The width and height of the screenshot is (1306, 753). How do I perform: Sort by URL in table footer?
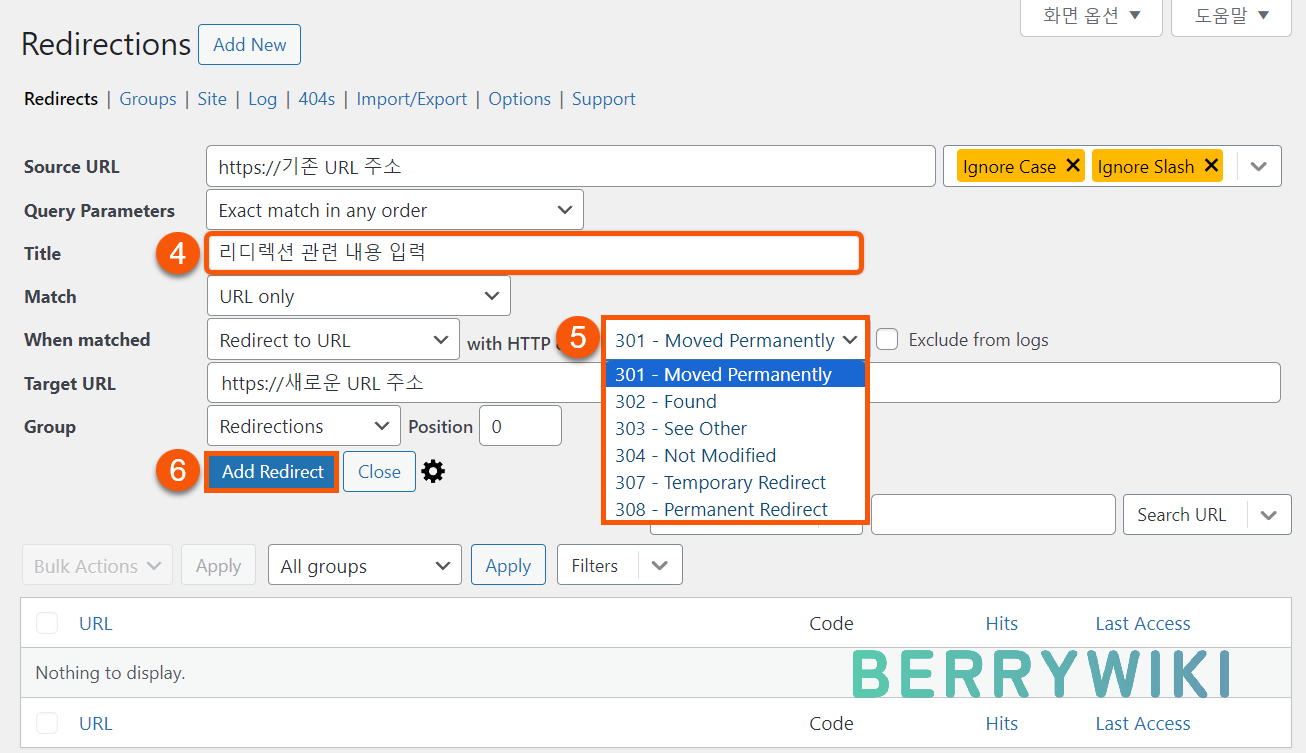click(96, 723)
